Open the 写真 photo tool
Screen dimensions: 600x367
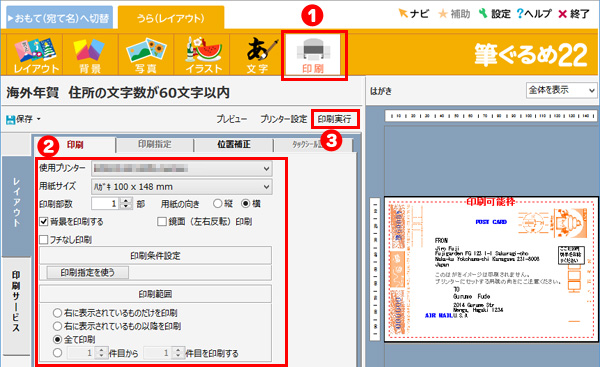(146, 55)
